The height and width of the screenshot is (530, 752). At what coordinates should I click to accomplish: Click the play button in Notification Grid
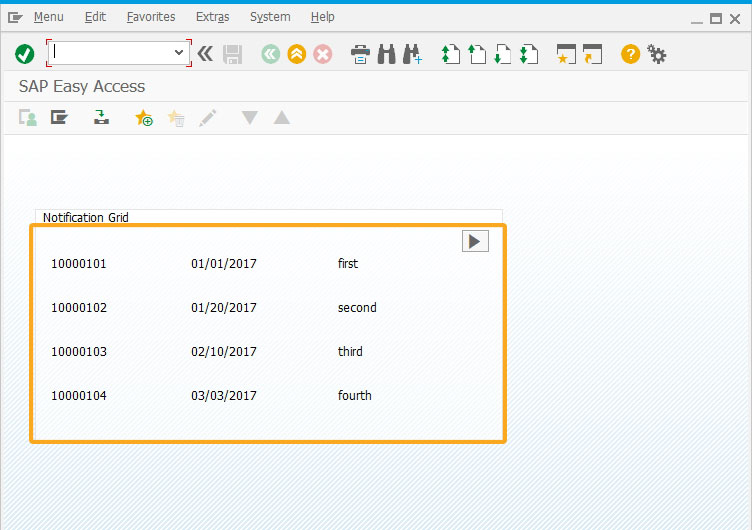(x=475, y=241)
